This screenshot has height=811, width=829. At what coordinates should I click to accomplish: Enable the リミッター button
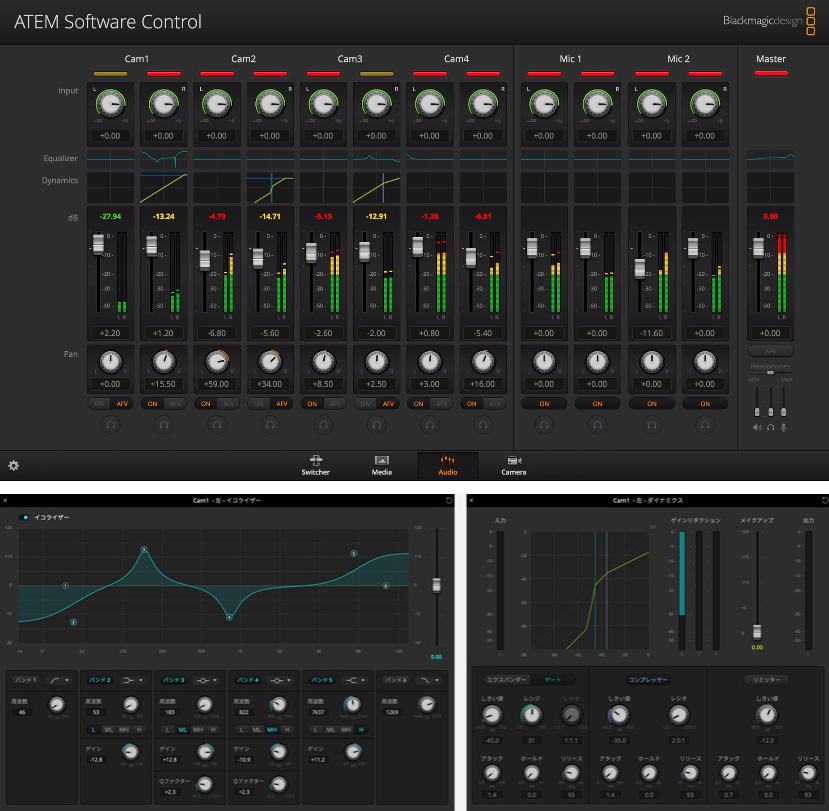[x=767, y=680]
